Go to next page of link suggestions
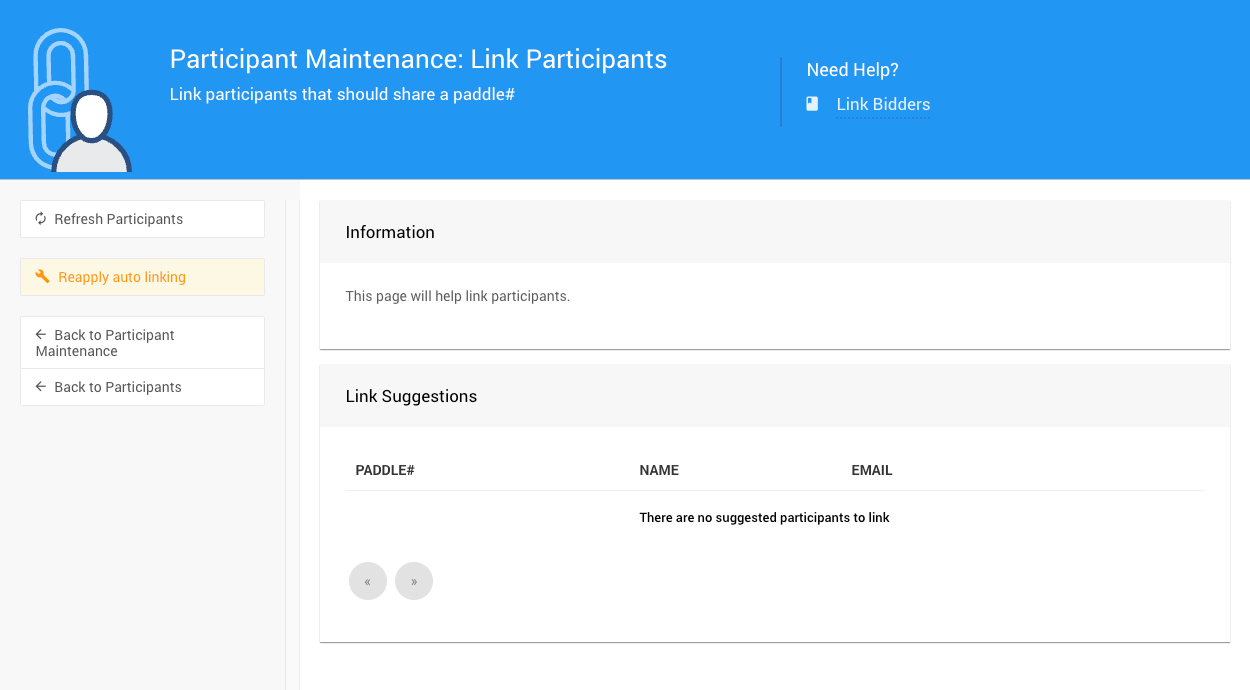 click(414, 581)
